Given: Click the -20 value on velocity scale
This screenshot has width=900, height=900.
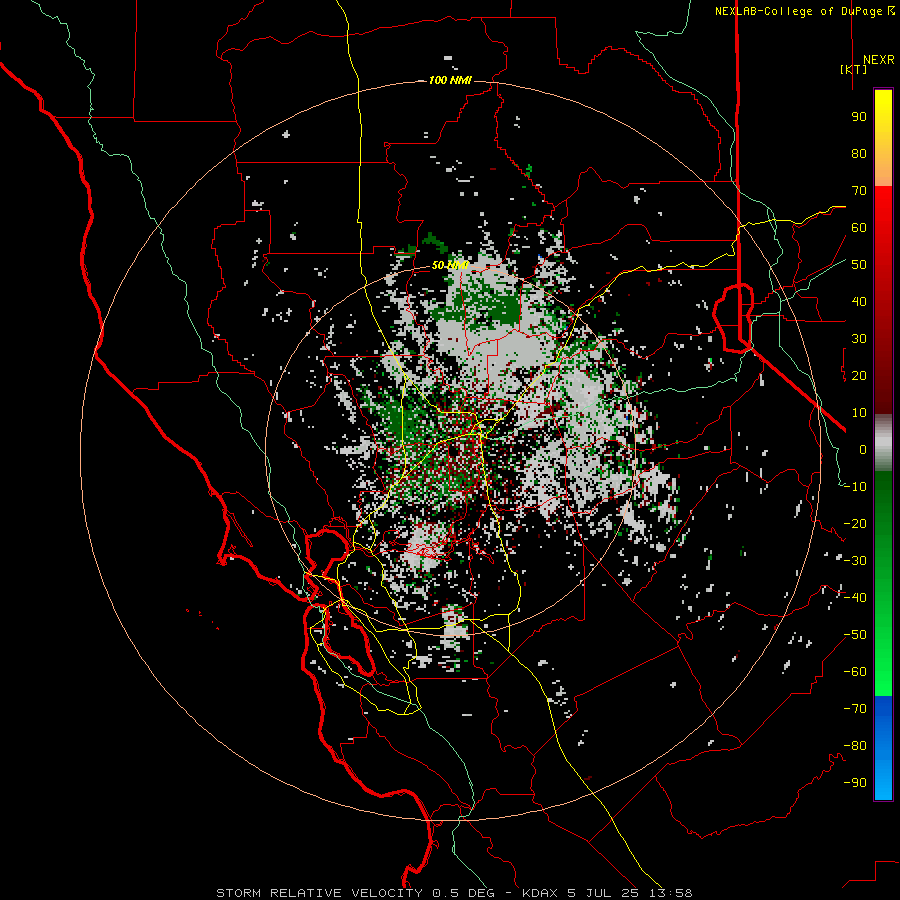Looking at the screenshot, I should pyautogui.click(x=855, y=523).
